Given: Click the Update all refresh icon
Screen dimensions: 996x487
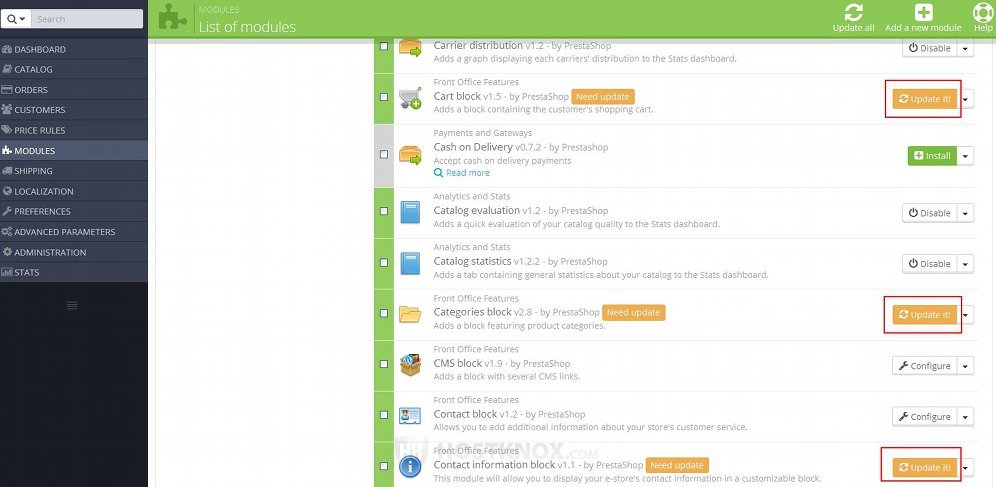Looking at the screenshot, I should 853,13.
